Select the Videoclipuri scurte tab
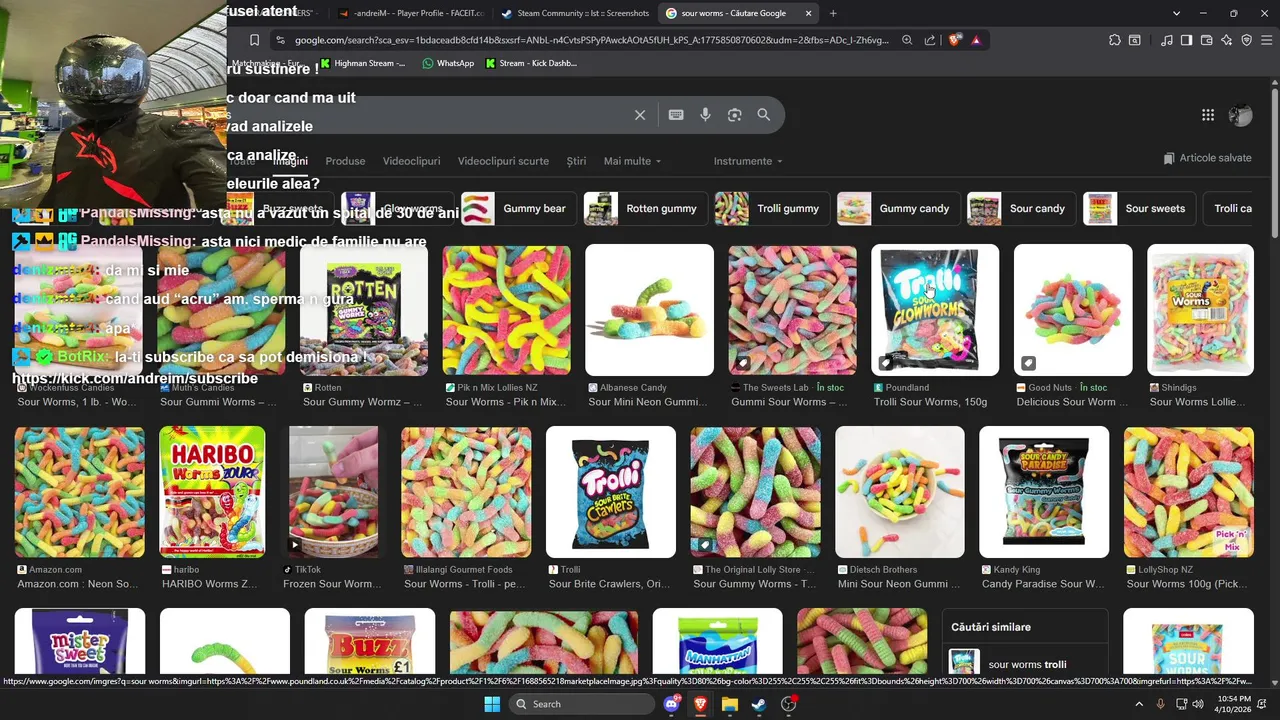 click(x=503, y=161)
